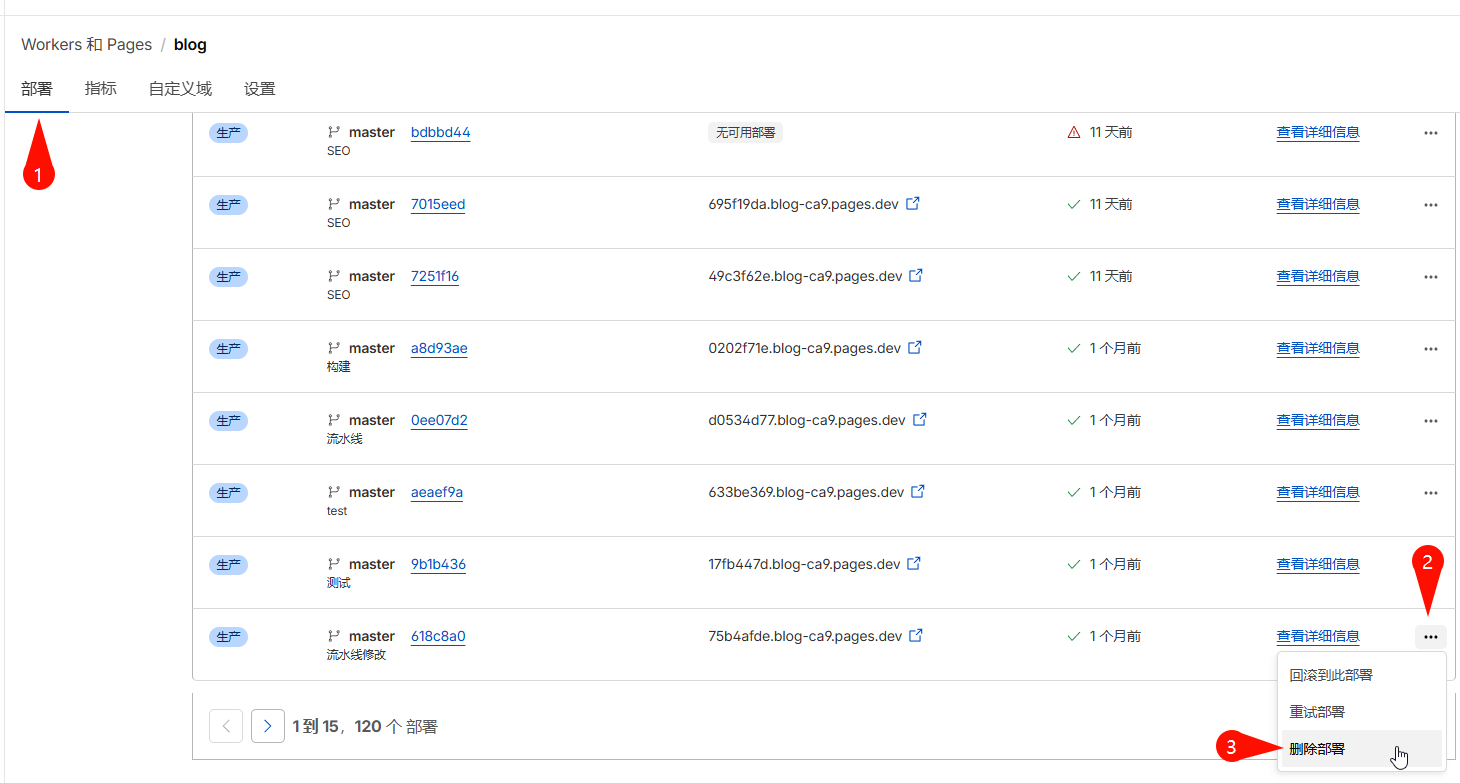Open the 设置 tab
Image resolution: width=1460 pixels, height=783 pixels.
tap(259, 88)
